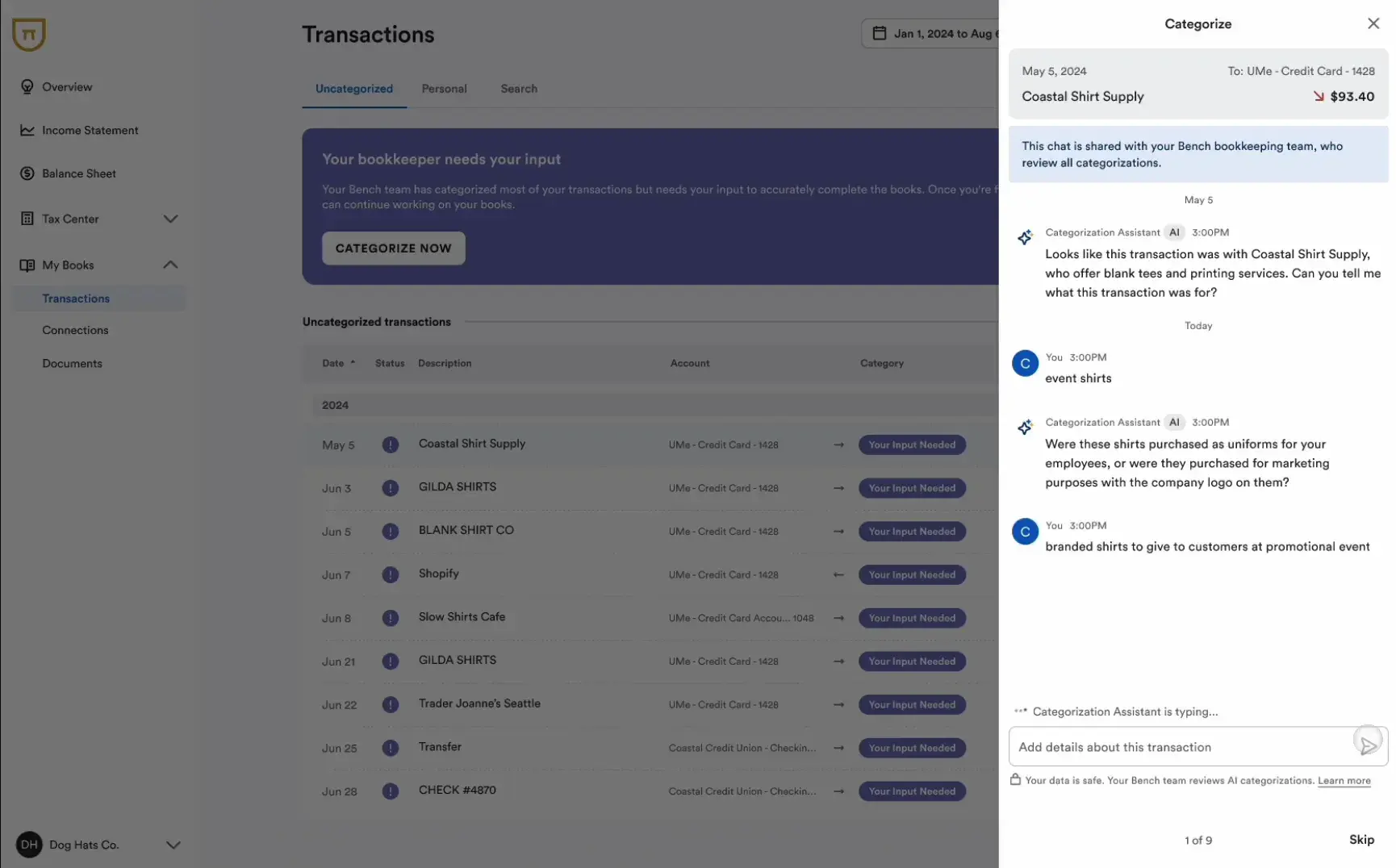Click Your Input Needed for Coastal Shirt Supply
This screenshot has width=1396, height=868.
(x=912, y=444)
